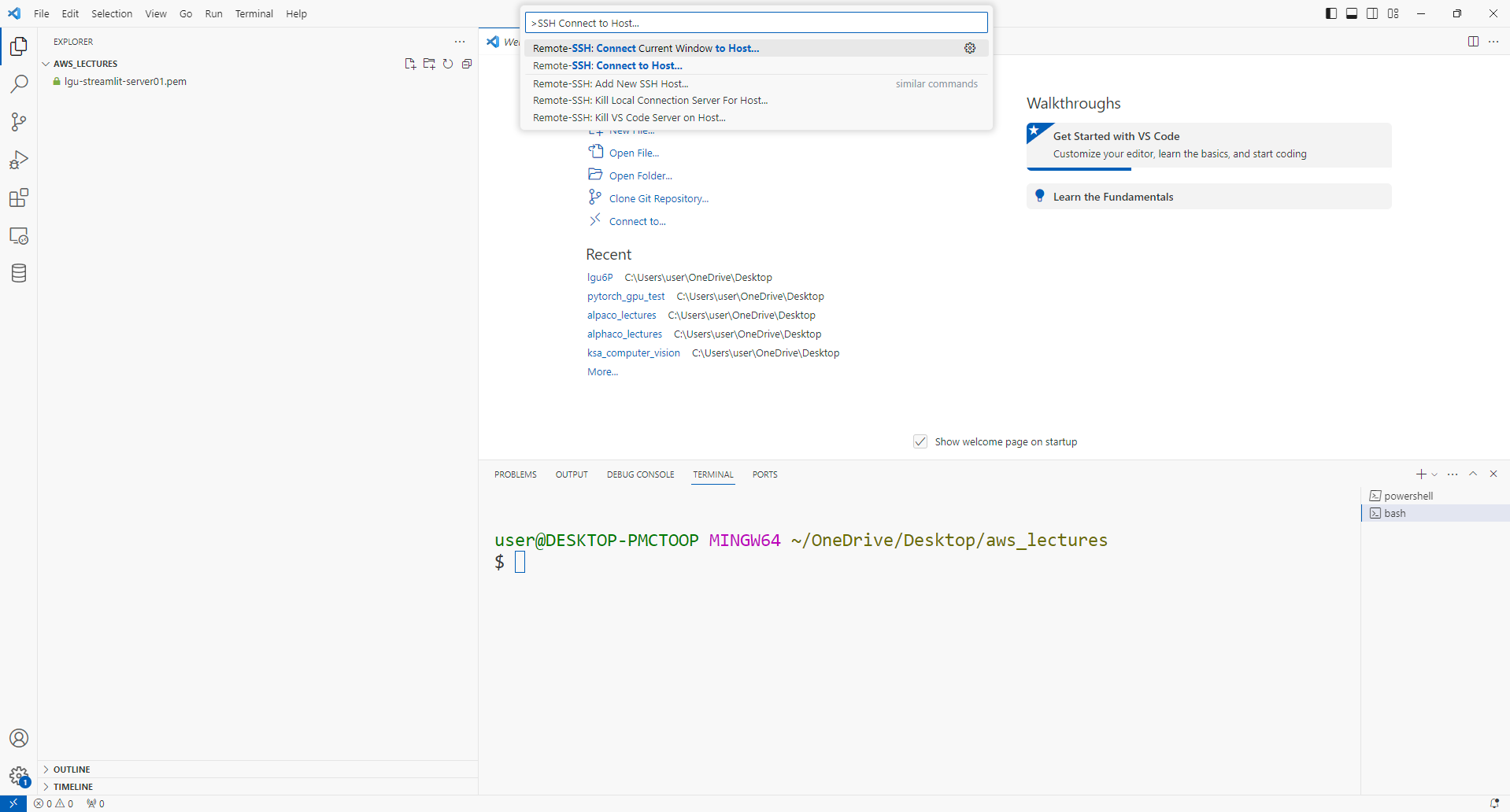Switch to the PORTS panel tab
This screenshot has height=812, width=1510.
click(764, 474)
